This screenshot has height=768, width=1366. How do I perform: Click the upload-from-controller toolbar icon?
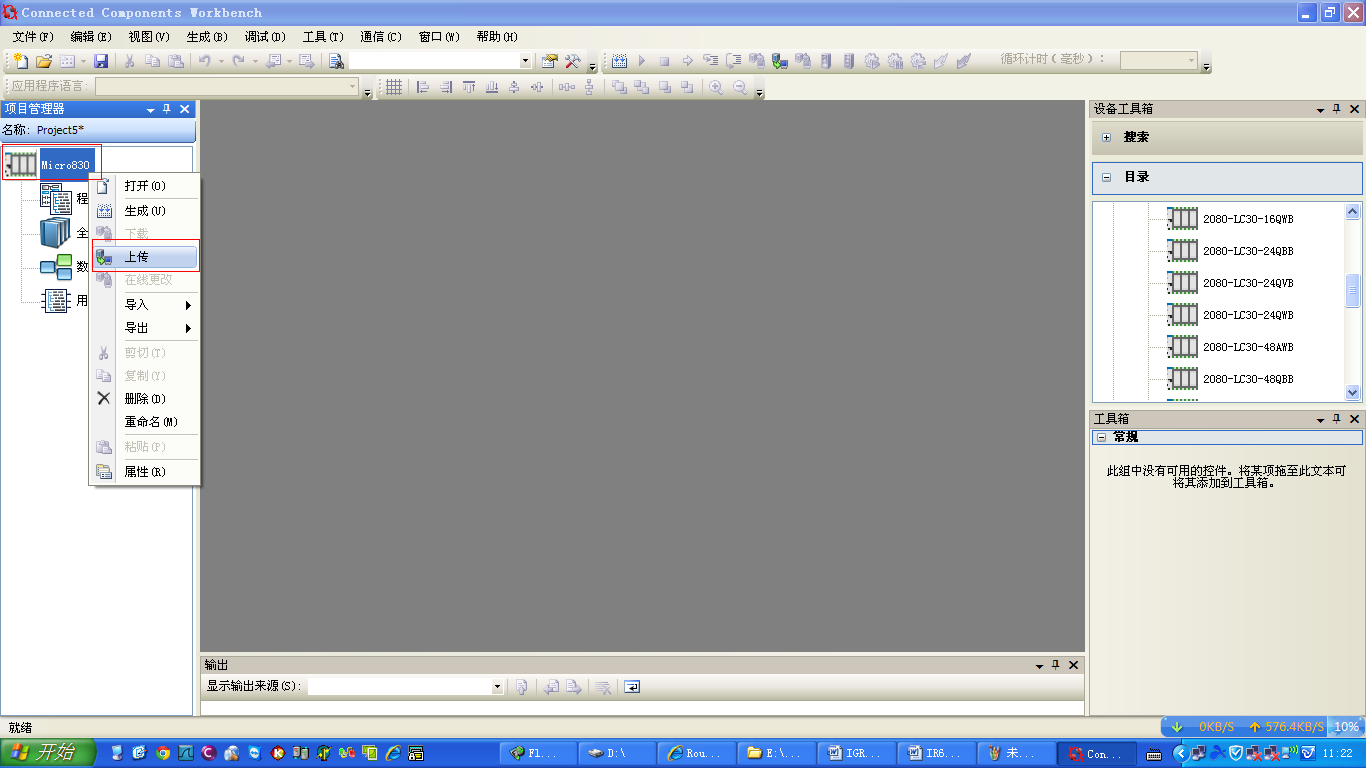tap(780, 61)
